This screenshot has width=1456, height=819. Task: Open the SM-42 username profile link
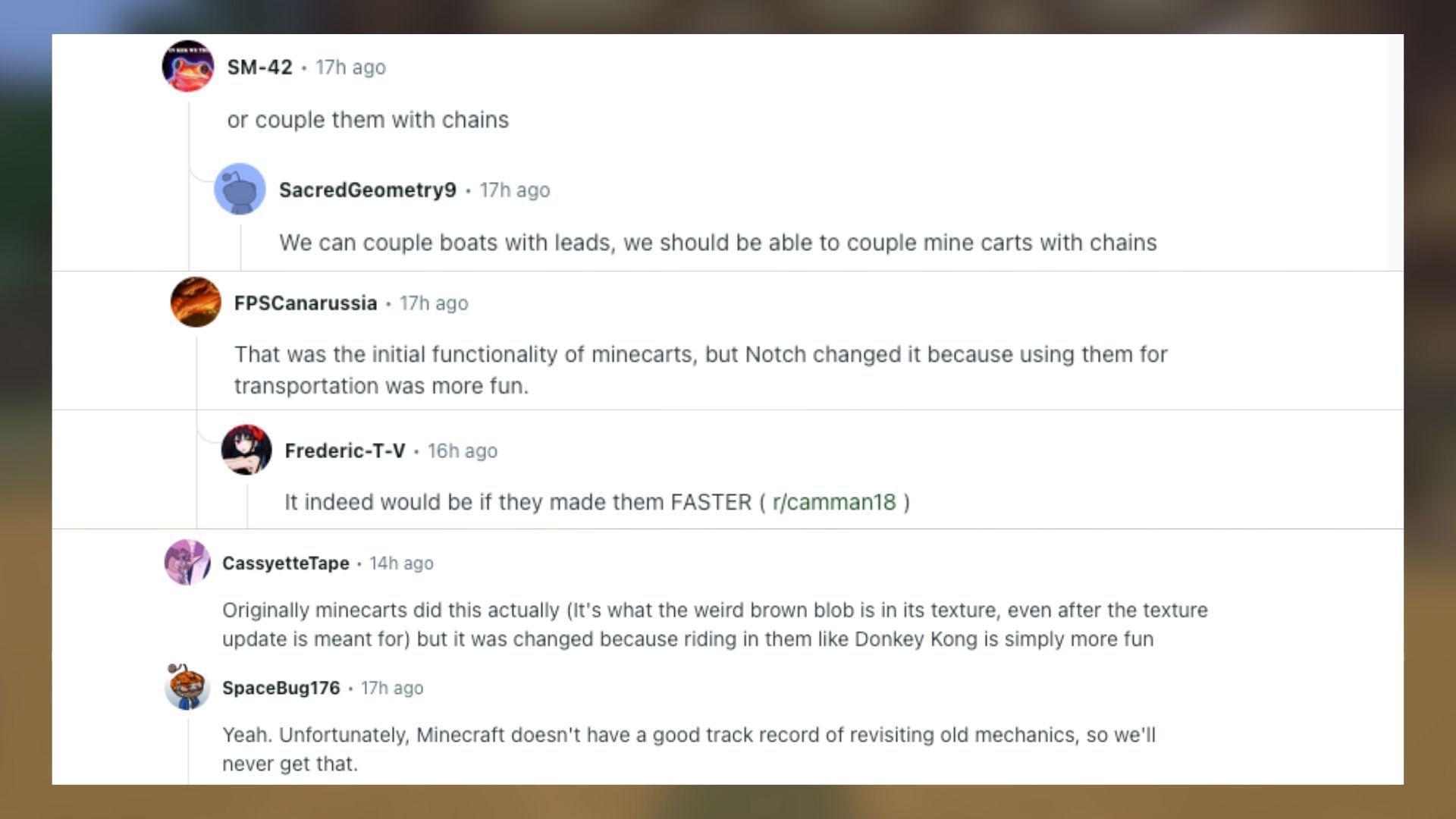pyautogui.click(x=259, y=67)
